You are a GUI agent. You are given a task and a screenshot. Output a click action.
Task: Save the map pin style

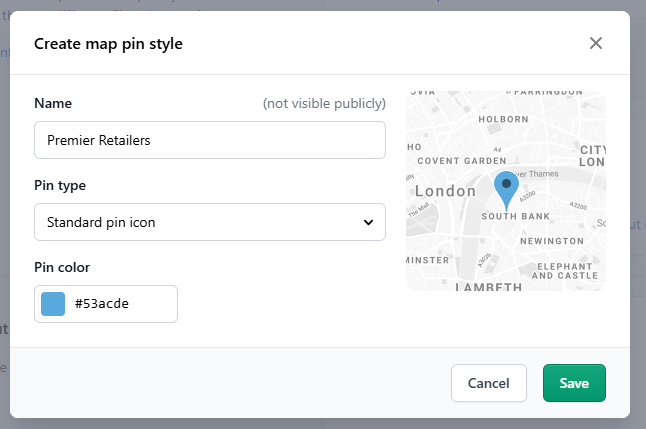tap(574, 383)
